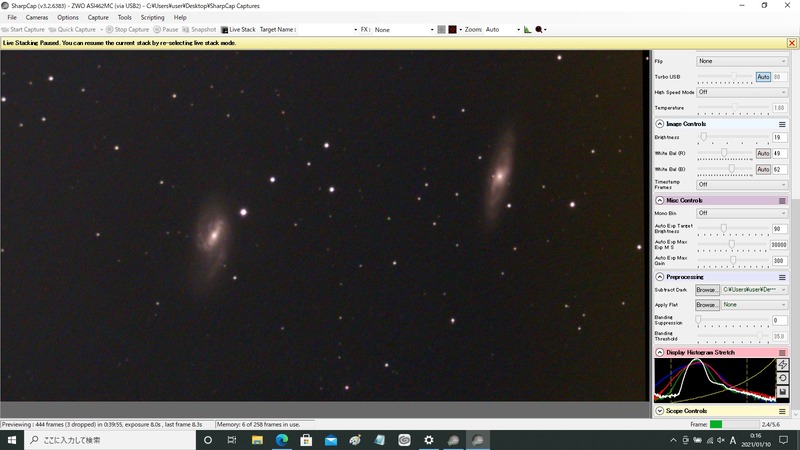
Task: Close the yellow Live Stacking Paused notification
Action: (x=792, y=43)
